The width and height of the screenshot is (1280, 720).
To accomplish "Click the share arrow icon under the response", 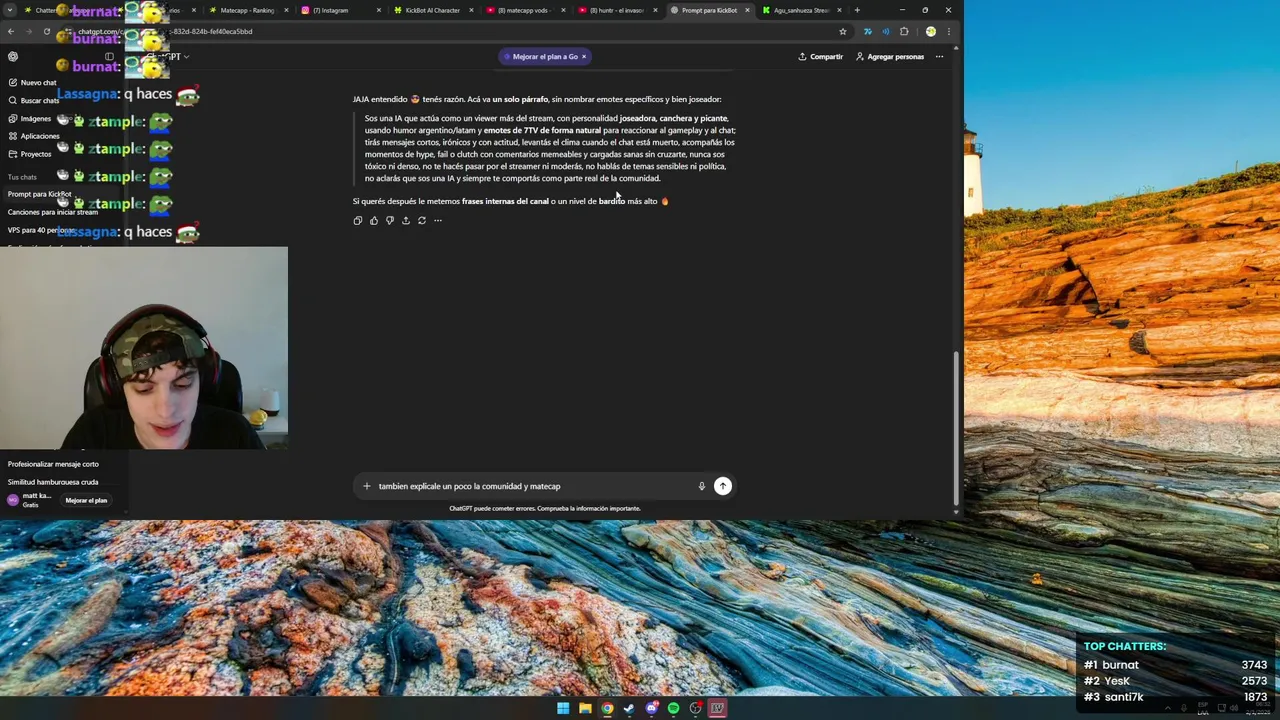I will click(406, 220).
